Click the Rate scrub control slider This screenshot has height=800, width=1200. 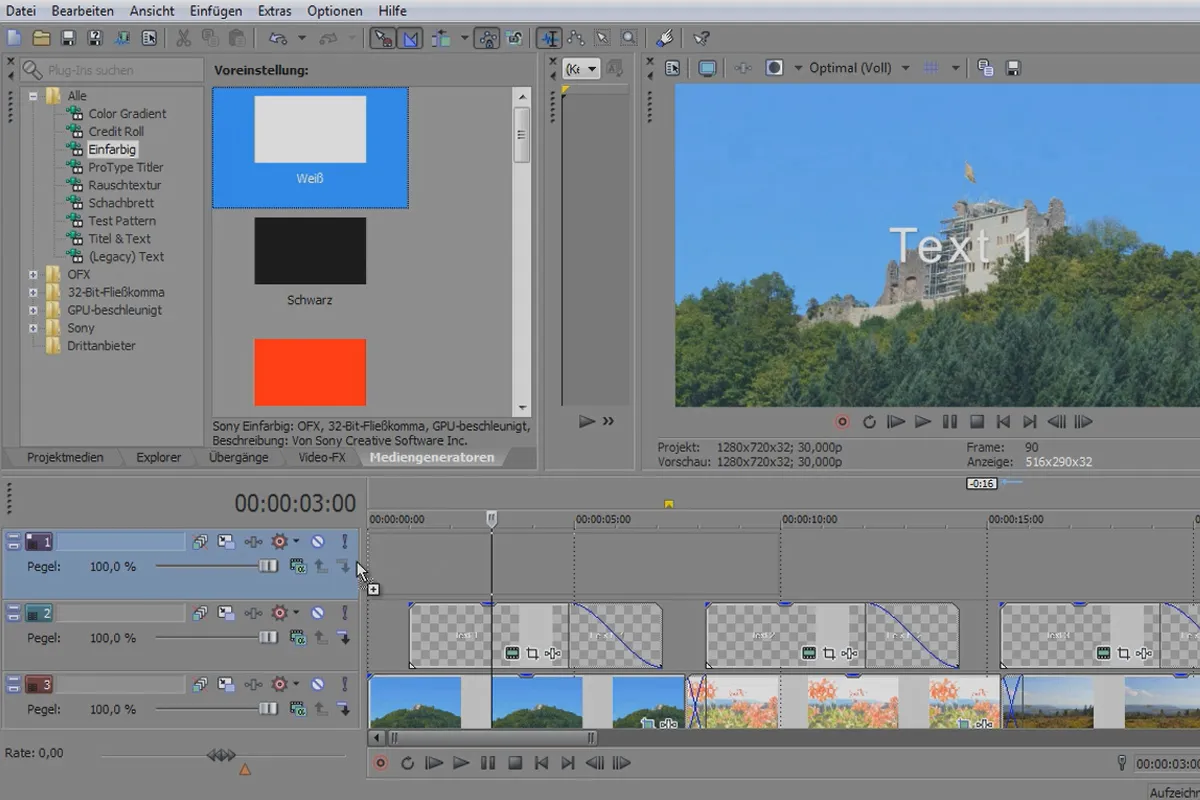[x=221, y=755]
